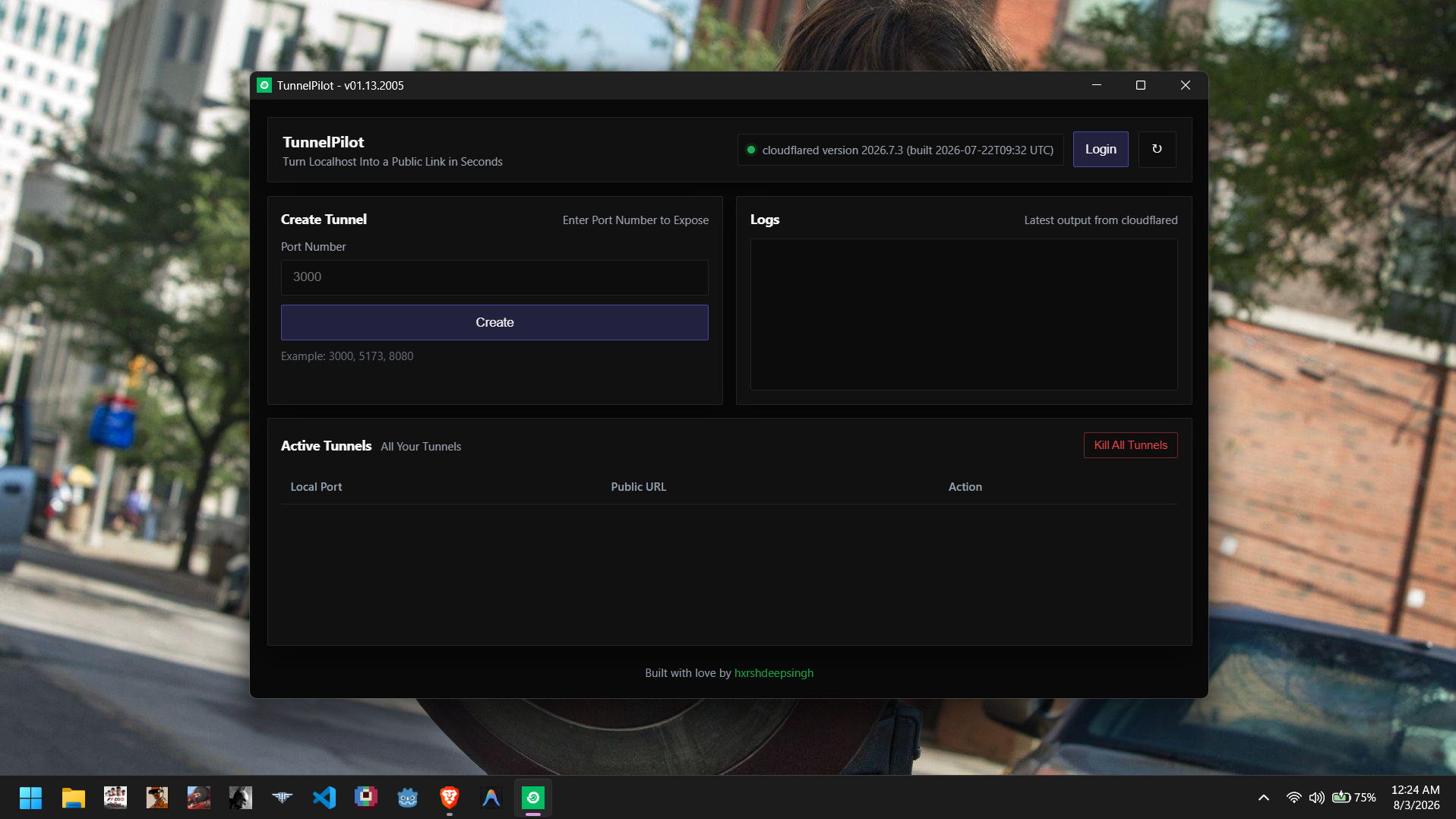Screen dimensions: 1456x819
Task: Open the clock and date panel
Action: pyautogui.click(x=1416, y=798)
